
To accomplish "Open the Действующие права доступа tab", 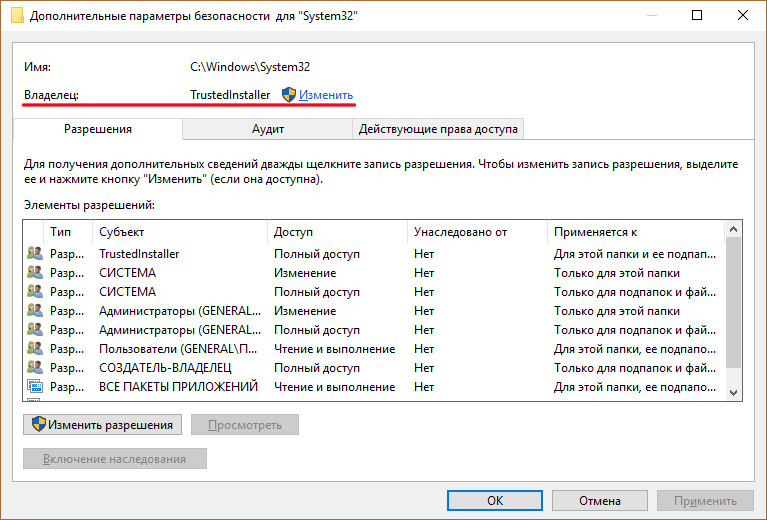I will pyautogui.click(x=438, y=129).
